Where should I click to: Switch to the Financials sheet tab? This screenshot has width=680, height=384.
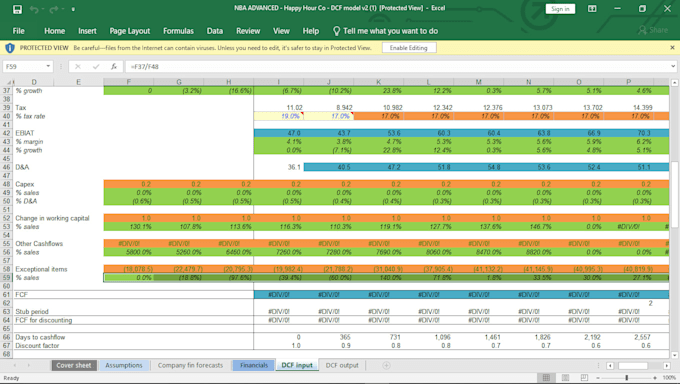254,365
